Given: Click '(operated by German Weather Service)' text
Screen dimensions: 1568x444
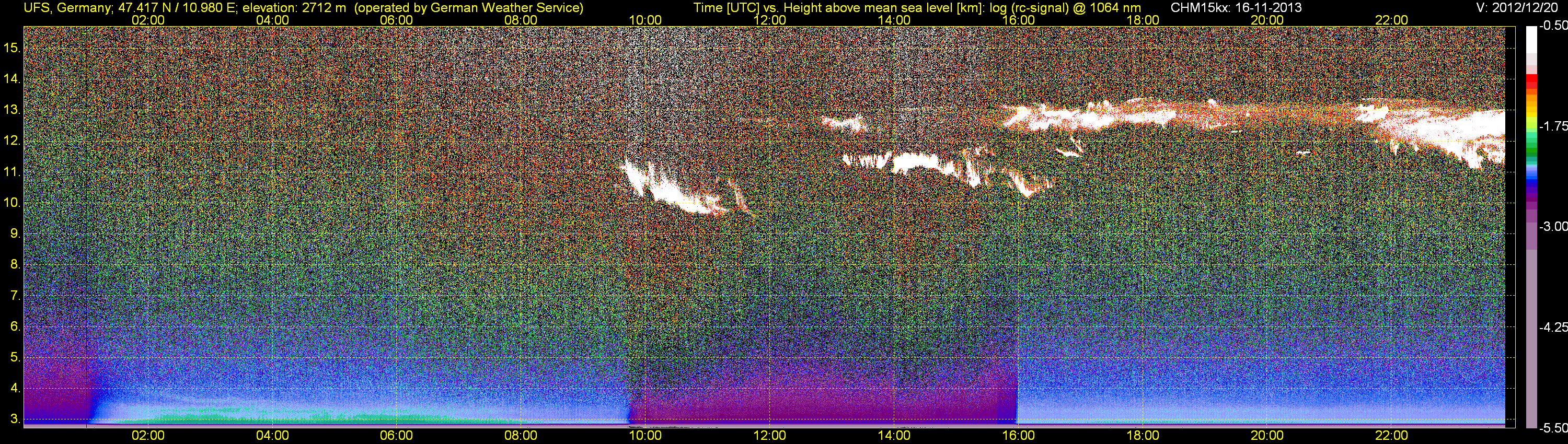Looking at the screenshot, I should click(x=469, y=8).
